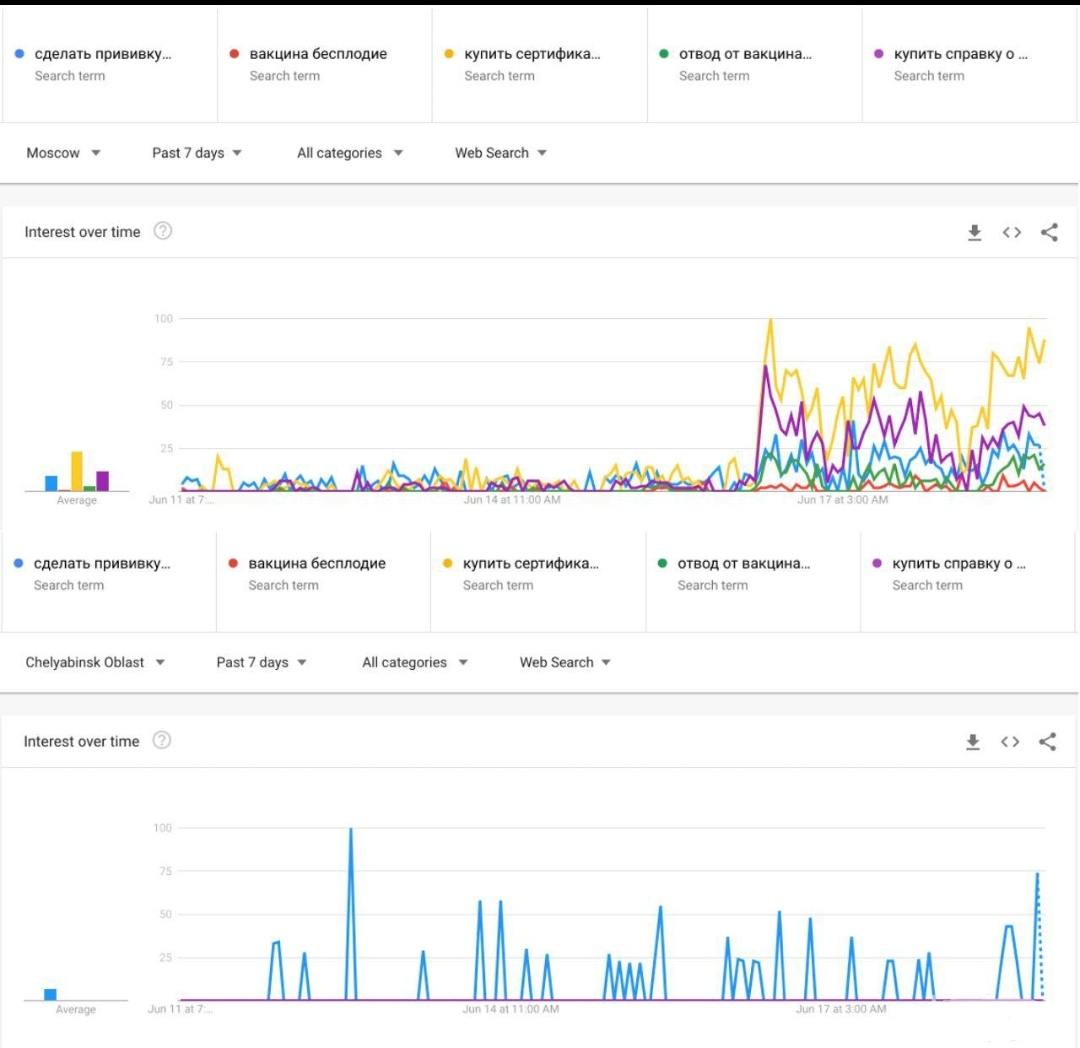Download the Moscow interest over time chart
1080x1048 pixels.
click(974, 233)
